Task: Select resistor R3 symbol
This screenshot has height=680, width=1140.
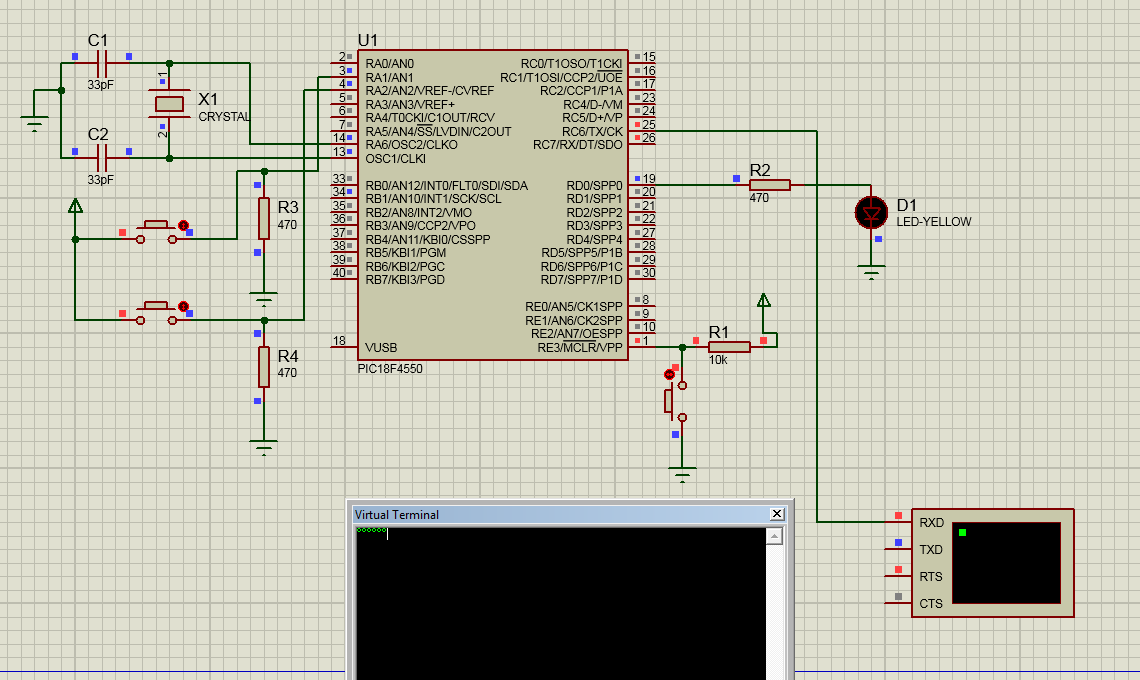Action: pyautogui.click(x=264, y=217)
